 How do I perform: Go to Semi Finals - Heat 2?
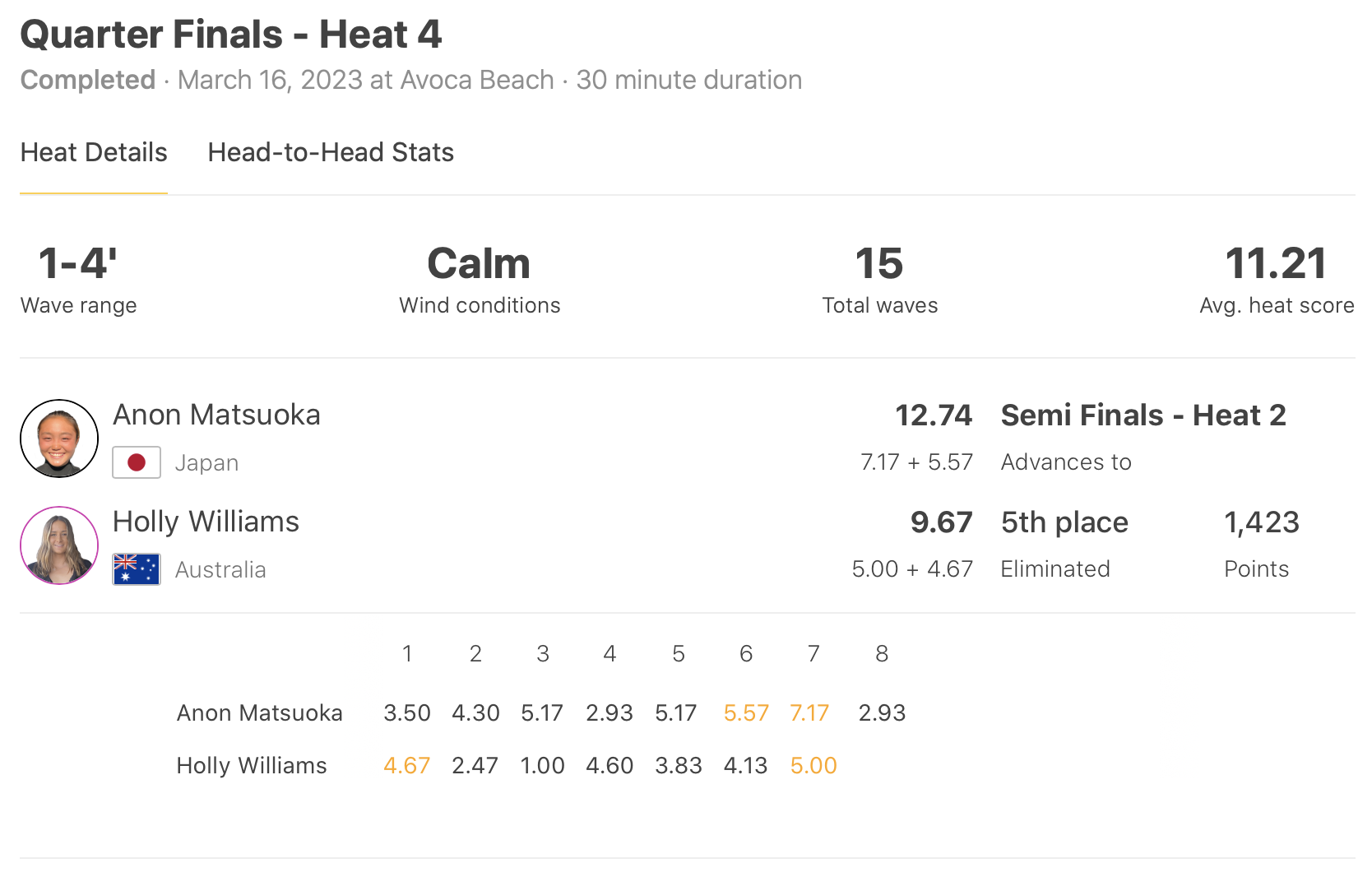pos(1143,415)
